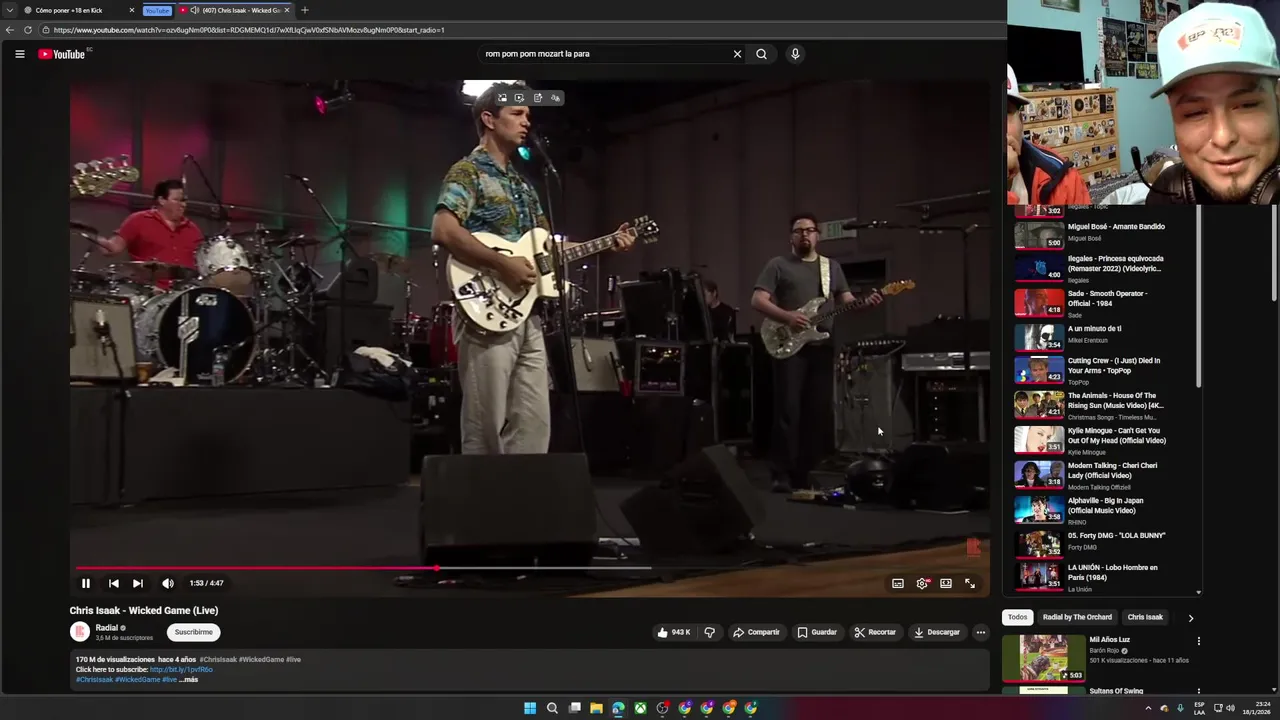Play Modern Talking - Cheri Cheri Lady
Screen dimensions: 1280x720
click(x=1104, y=475)
